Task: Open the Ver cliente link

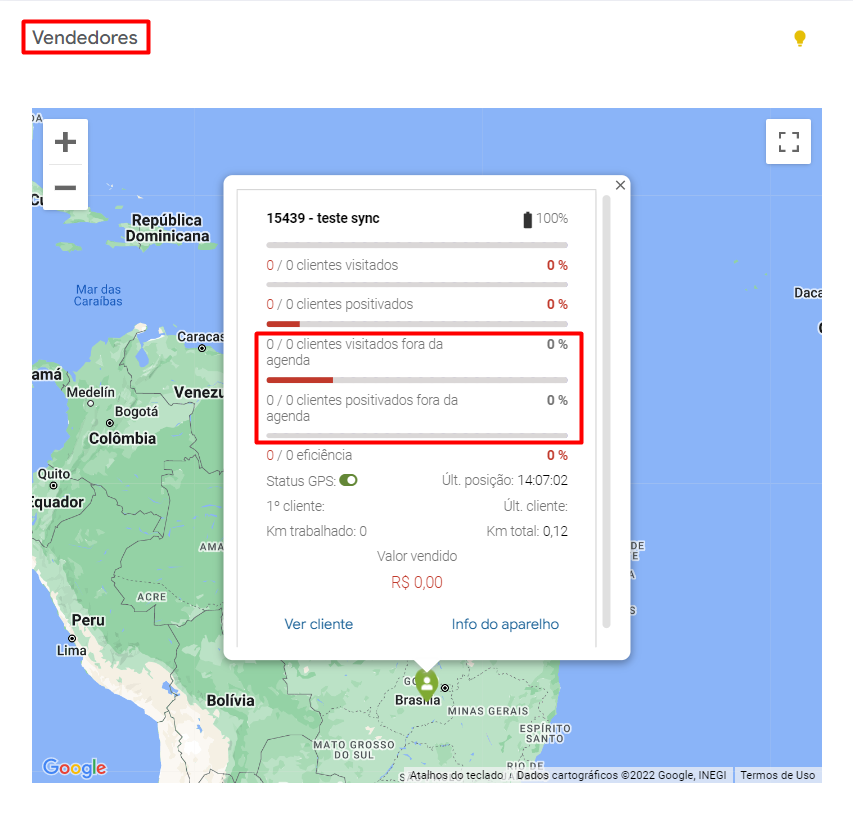Action: pyautogui.click(x=318, y=624)
